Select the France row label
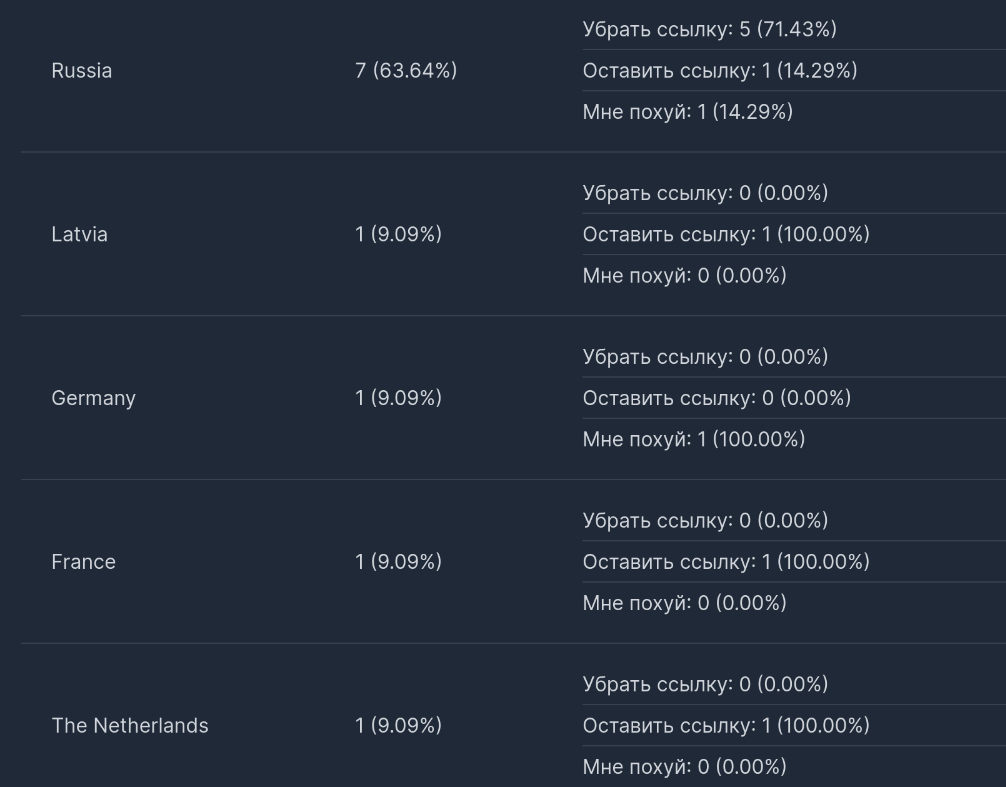The height and width of the screenshot is (787, 1006). click(x=83, y=562)
